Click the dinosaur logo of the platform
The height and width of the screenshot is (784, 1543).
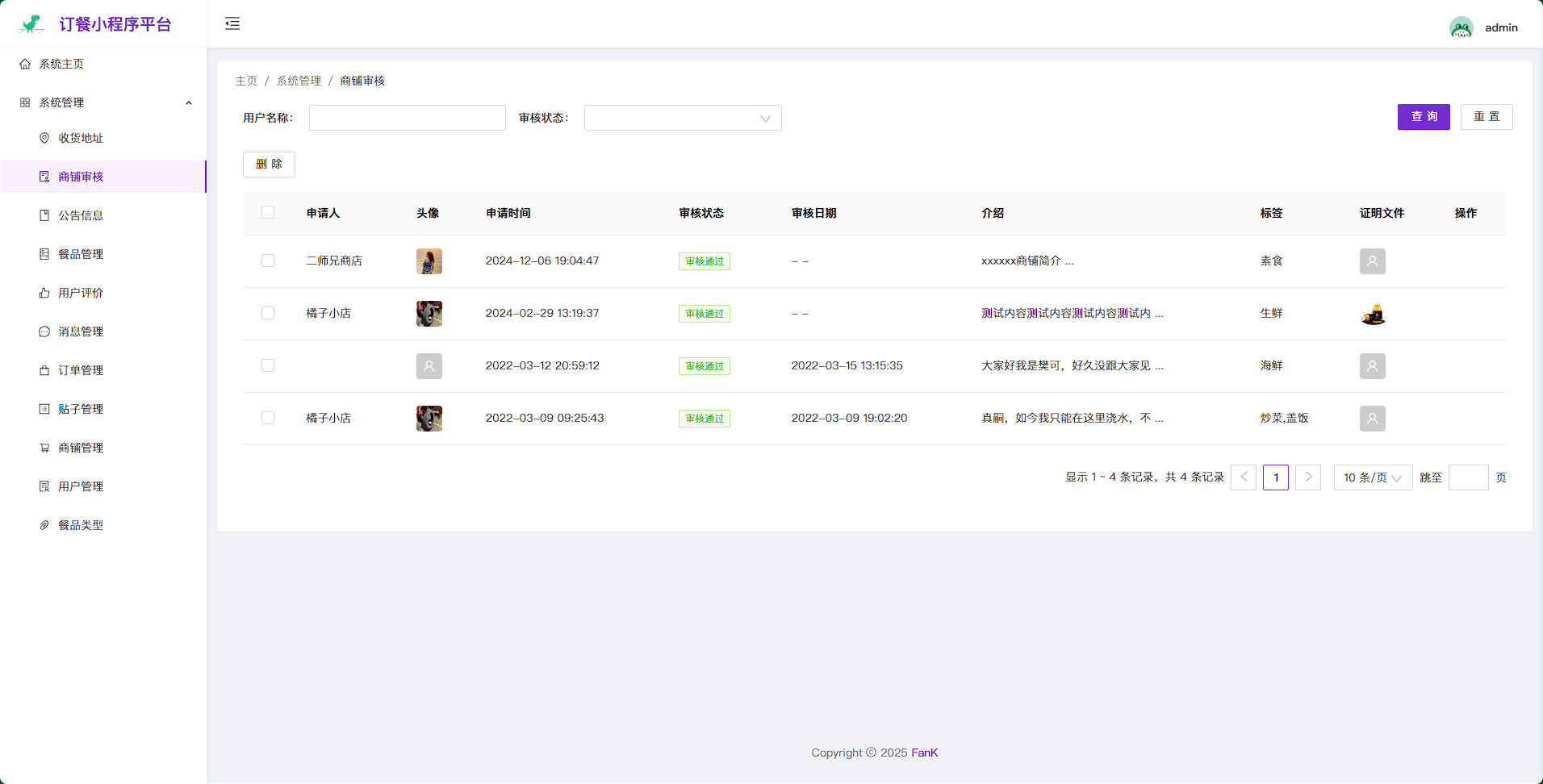[32, 24]
